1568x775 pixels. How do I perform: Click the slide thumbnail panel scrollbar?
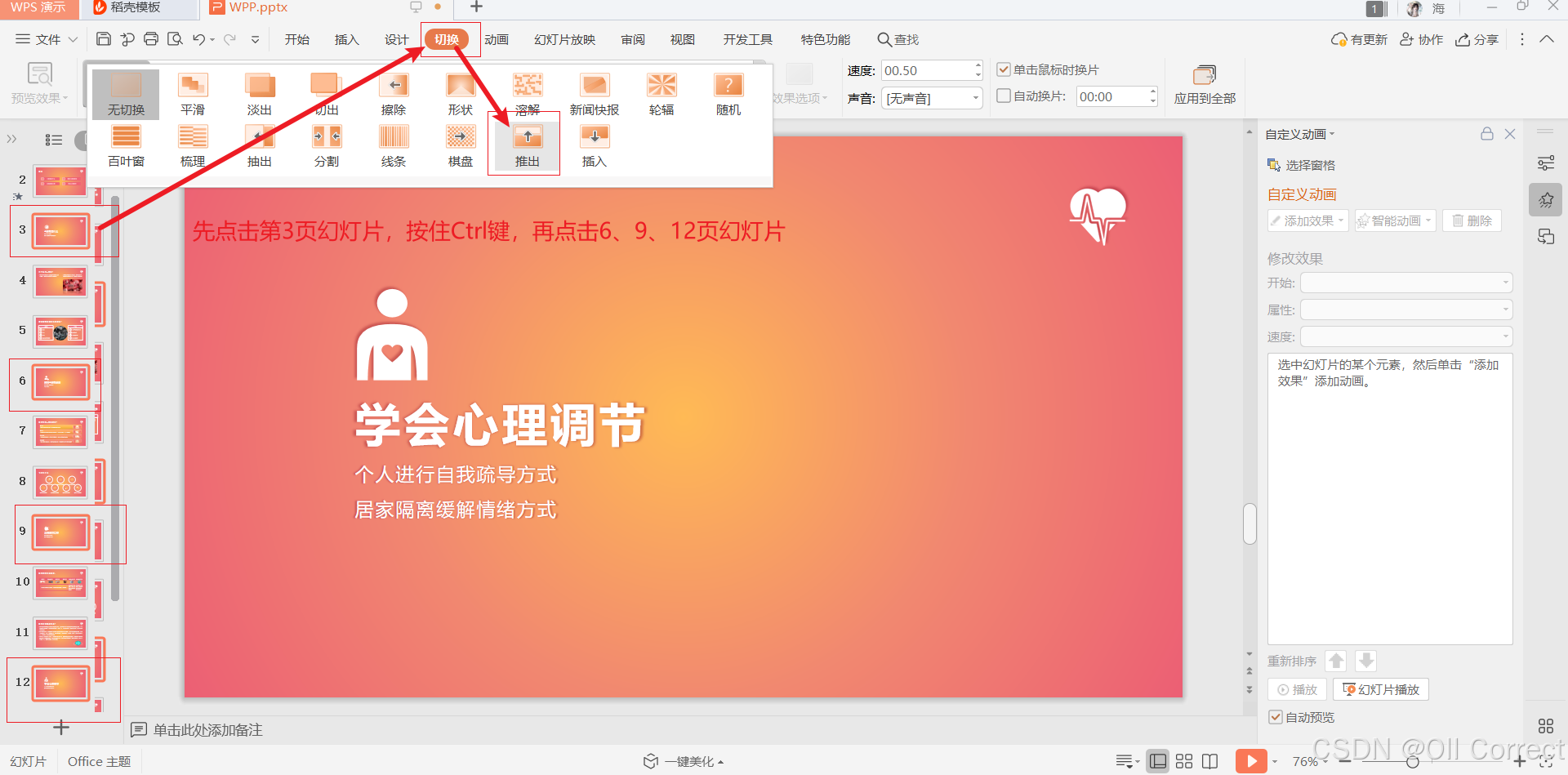115,400
